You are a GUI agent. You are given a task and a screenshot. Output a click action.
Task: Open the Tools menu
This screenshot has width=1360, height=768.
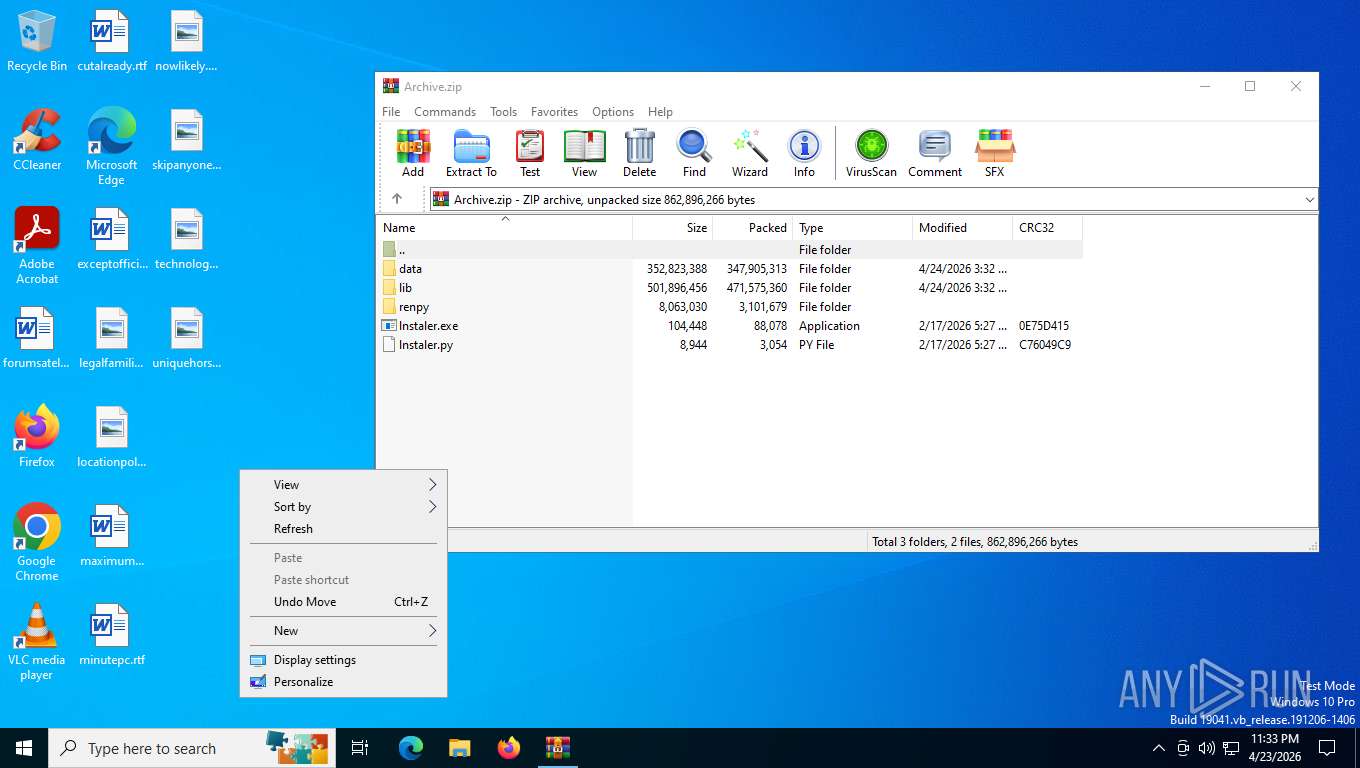[503, 112]
